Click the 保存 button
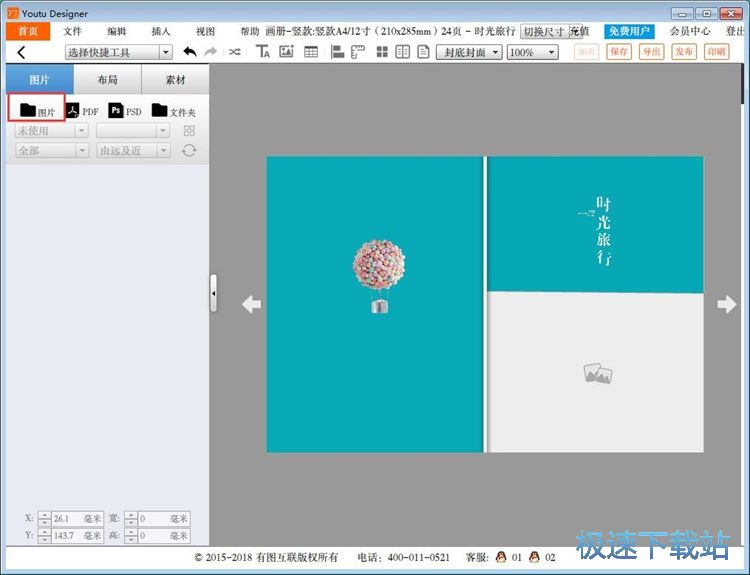 tap(619, 52)
